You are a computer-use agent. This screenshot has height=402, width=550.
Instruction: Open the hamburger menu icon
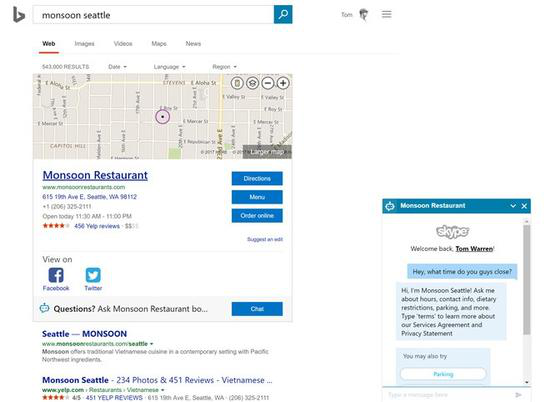pos(387,14)
